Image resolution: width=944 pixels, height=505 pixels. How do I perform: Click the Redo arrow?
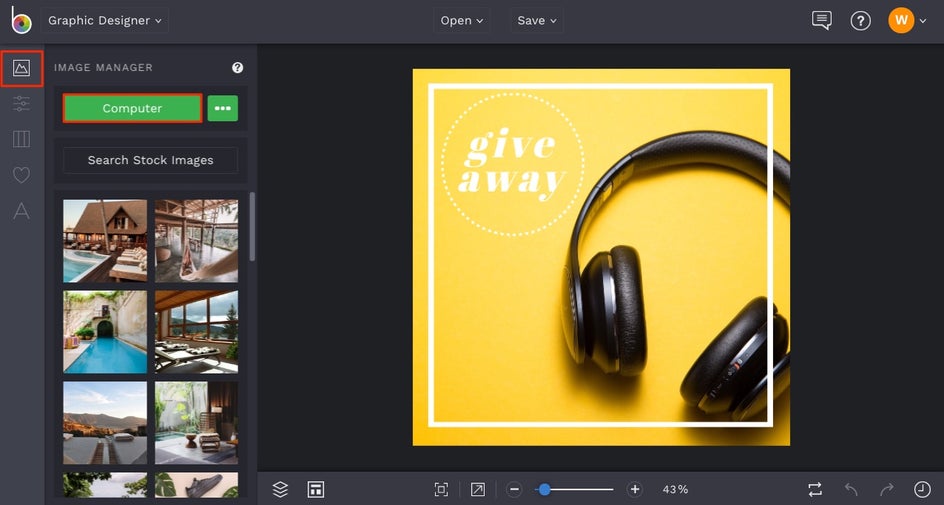pos(886,489)
